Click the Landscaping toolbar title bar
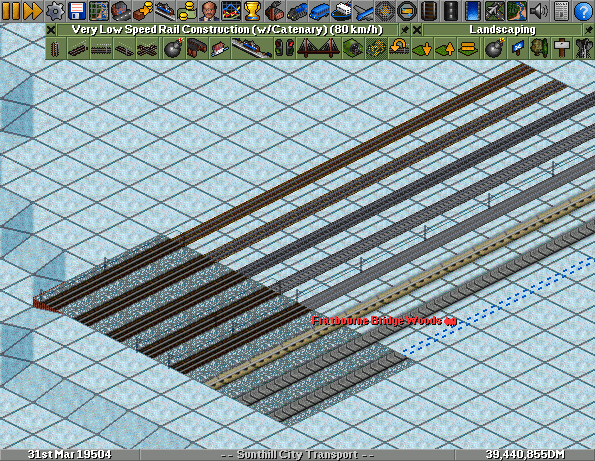Screen dimensions: 595x461 502,30
